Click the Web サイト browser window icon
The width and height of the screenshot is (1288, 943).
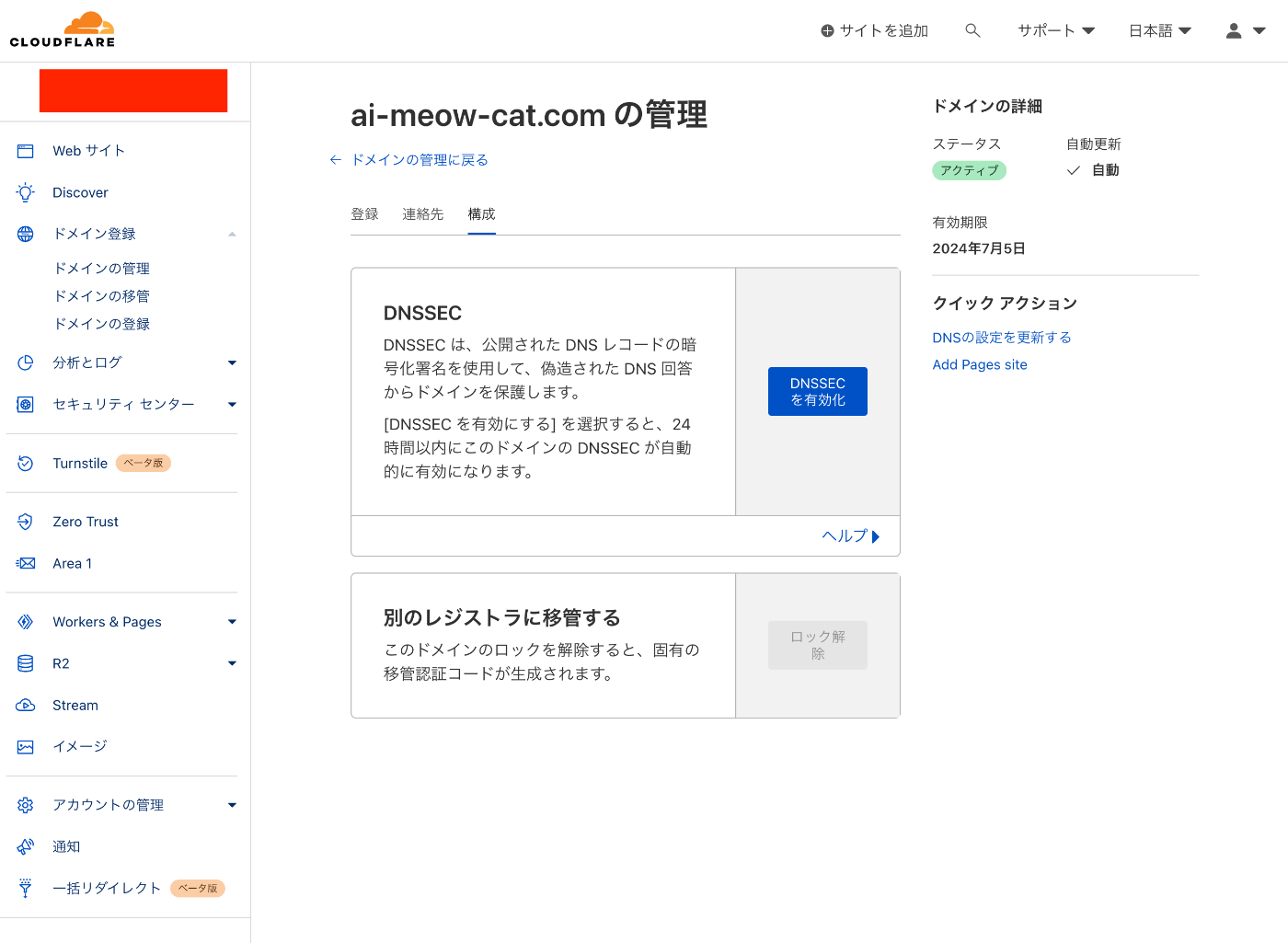coord(26,151)
